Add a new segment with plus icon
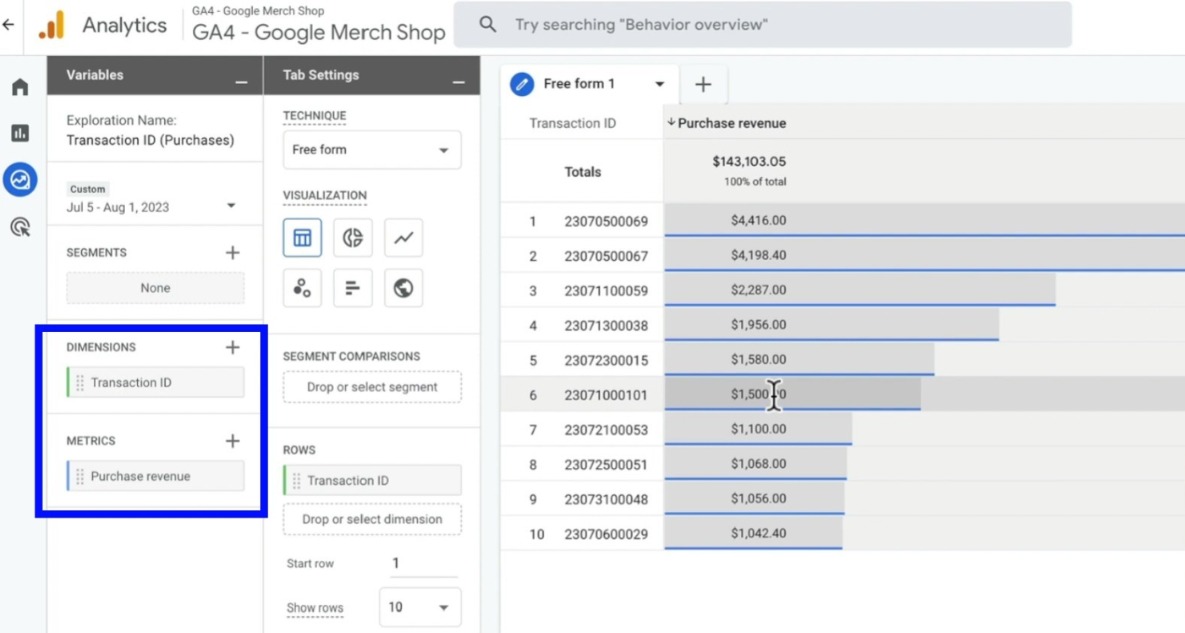 233,253
